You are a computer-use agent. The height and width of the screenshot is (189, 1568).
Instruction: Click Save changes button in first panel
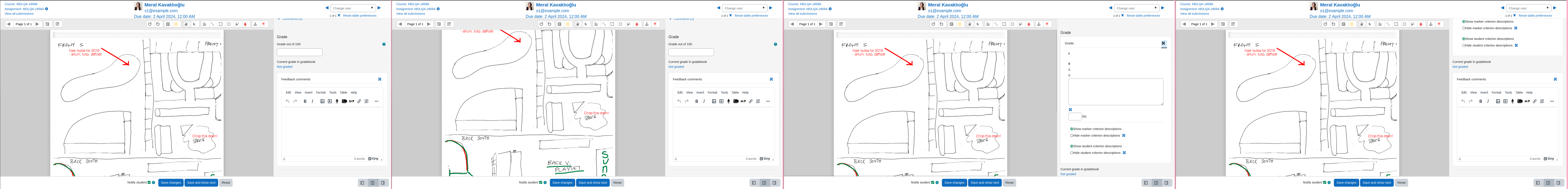(171, 182)
